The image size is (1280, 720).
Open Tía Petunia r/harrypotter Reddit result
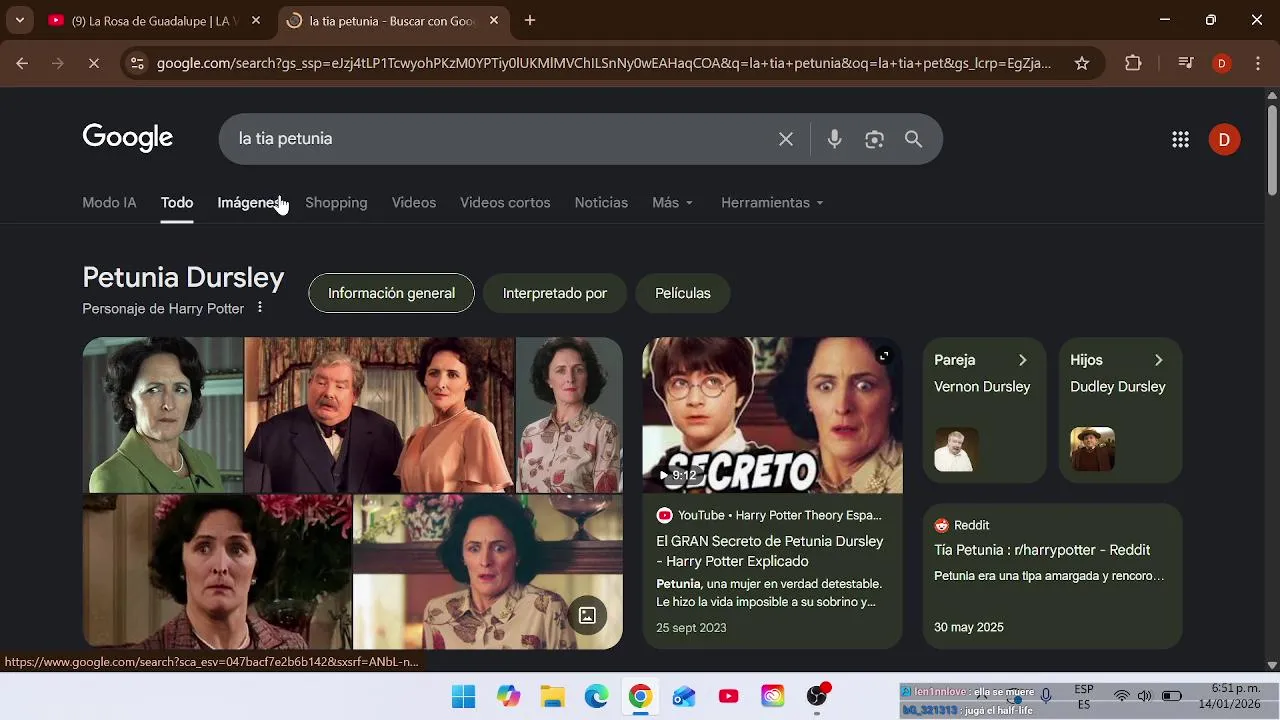coord(1042,550)
